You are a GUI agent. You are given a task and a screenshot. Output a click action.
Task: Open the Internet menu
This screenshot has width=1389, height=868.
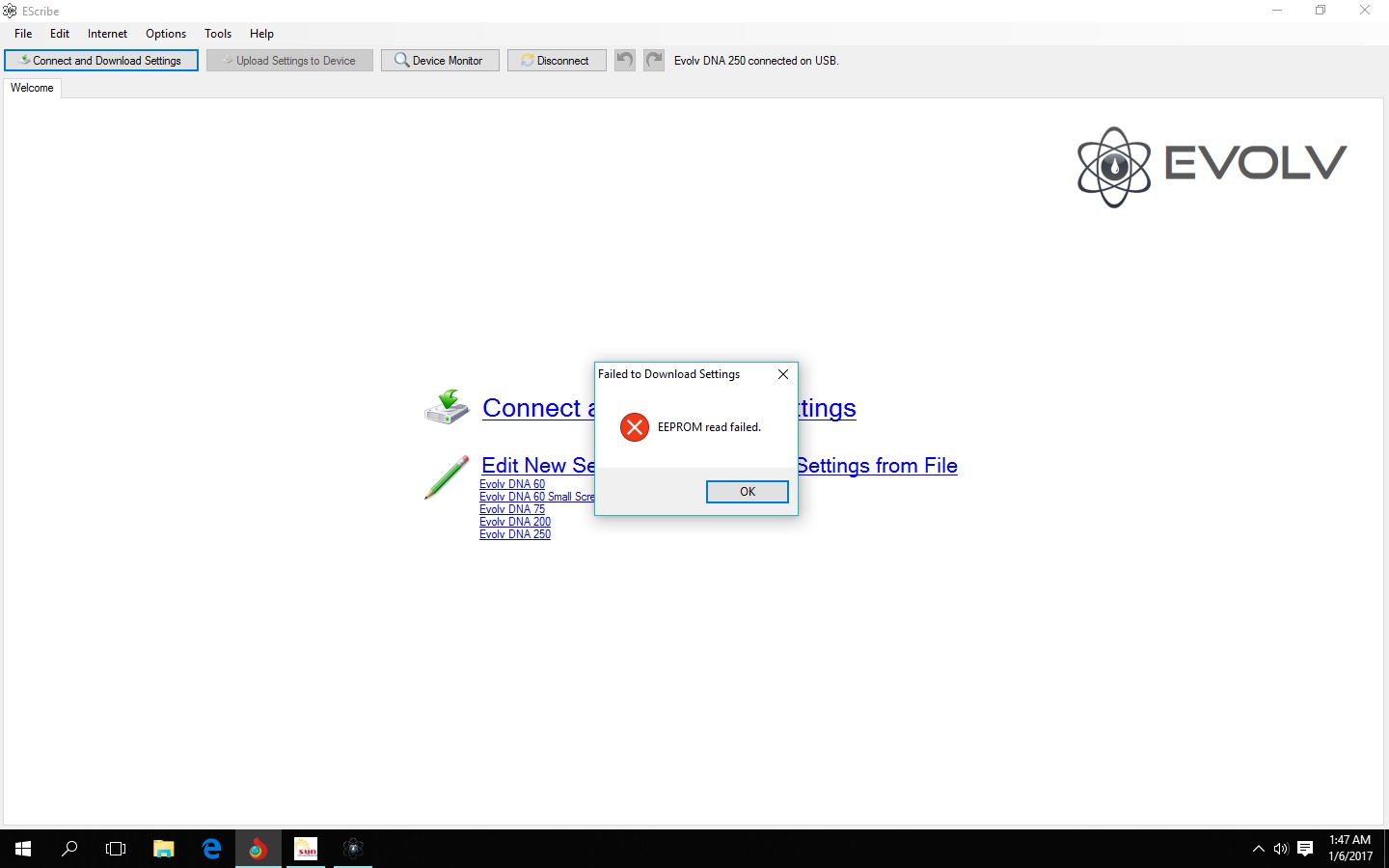coord(107,34)
